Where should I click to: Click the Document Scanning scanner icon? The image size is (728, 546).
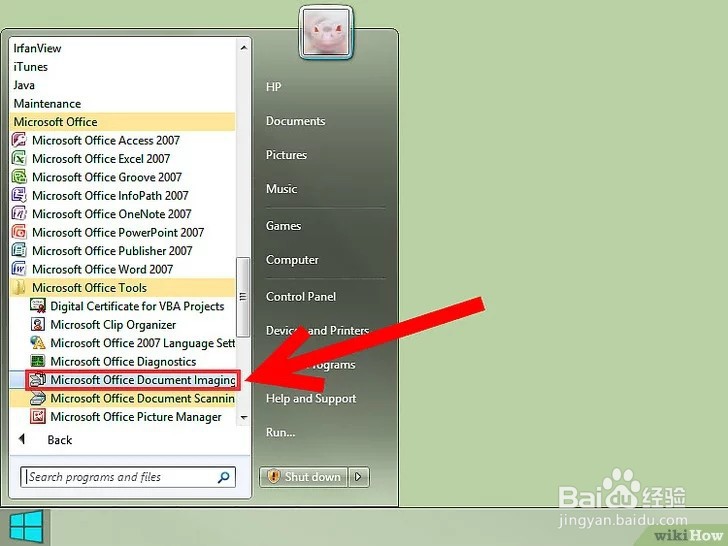38,398
